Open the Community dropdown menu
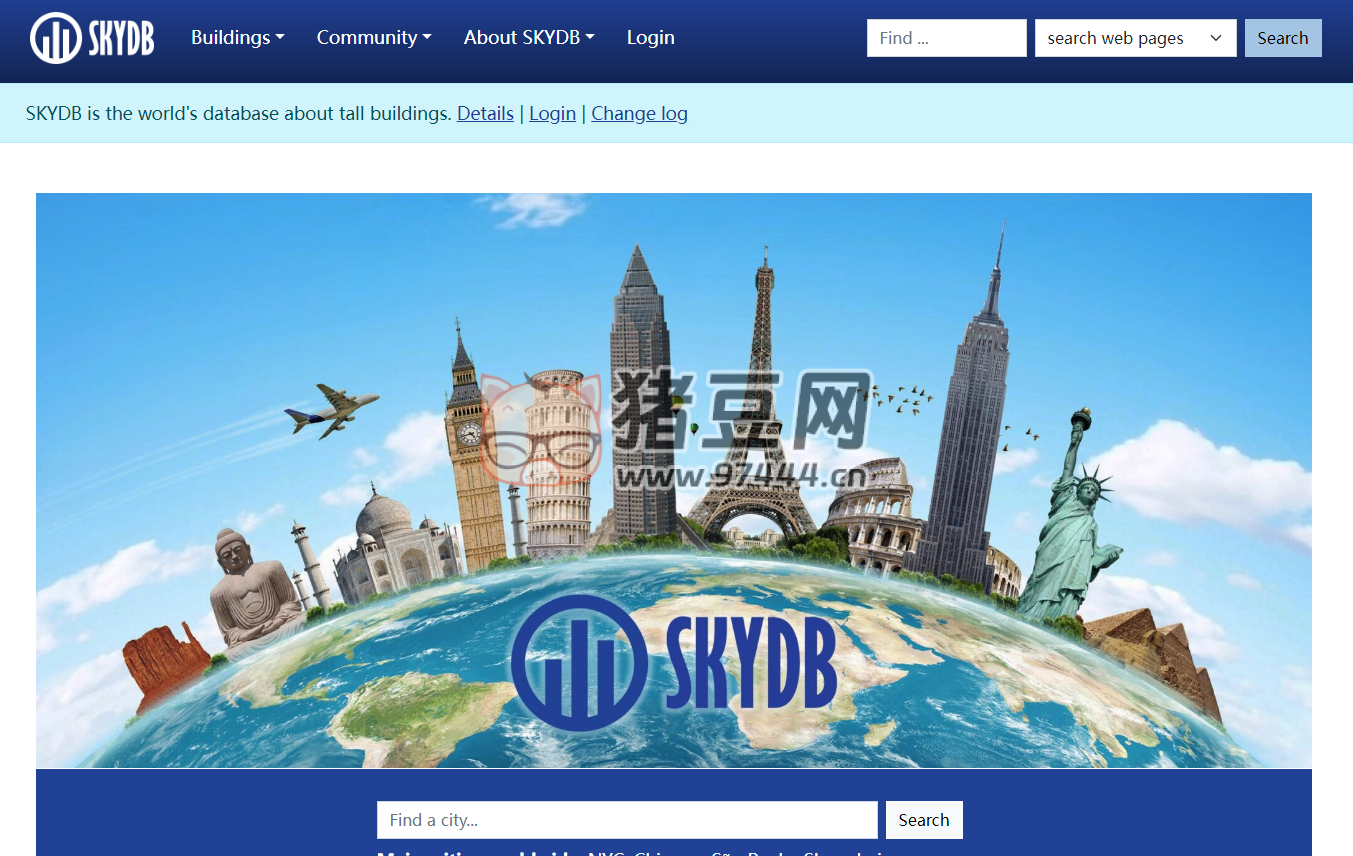Image resolution: width=1353 pixels, height=856 pixels. coord(373,37)
